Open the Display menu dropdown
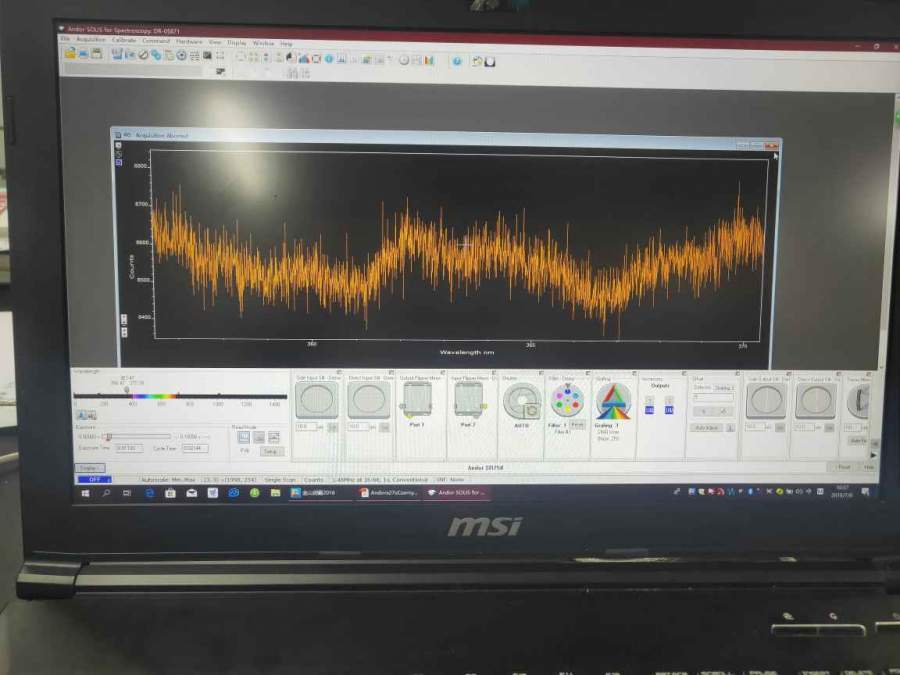 [x=236, y=43]
